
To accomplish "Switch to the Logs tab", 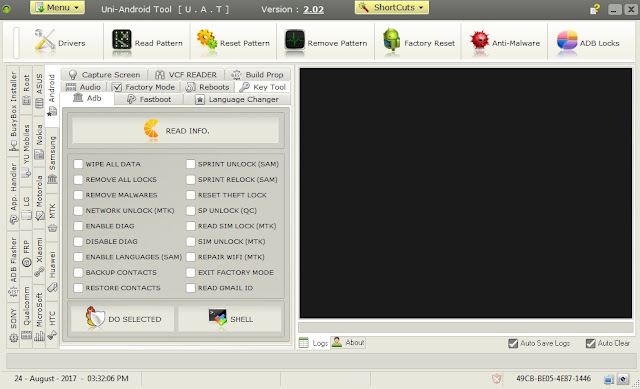I will click(314, 343).
